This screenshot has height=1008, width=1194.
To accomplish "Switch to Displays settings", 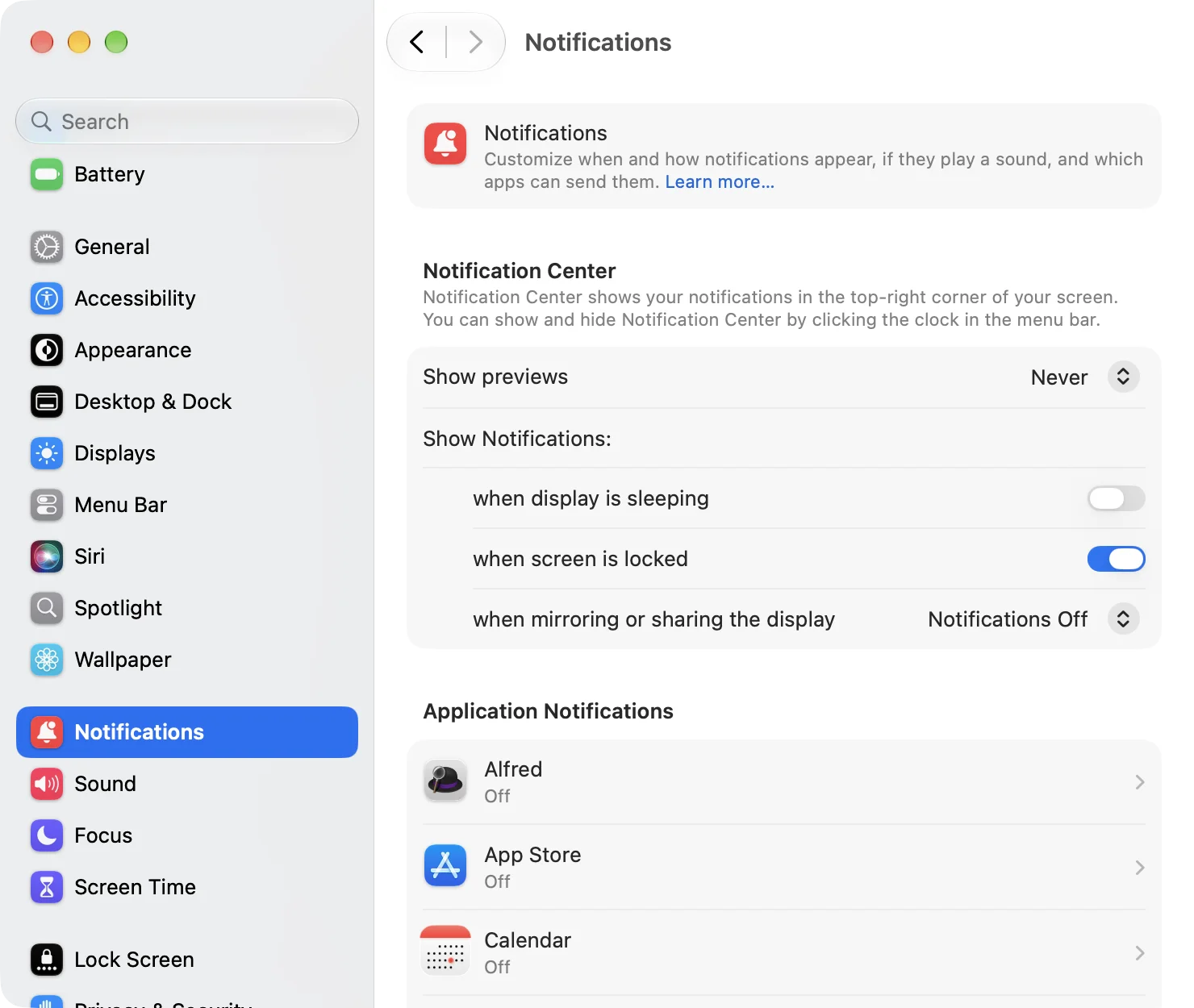I will (187, 453).
